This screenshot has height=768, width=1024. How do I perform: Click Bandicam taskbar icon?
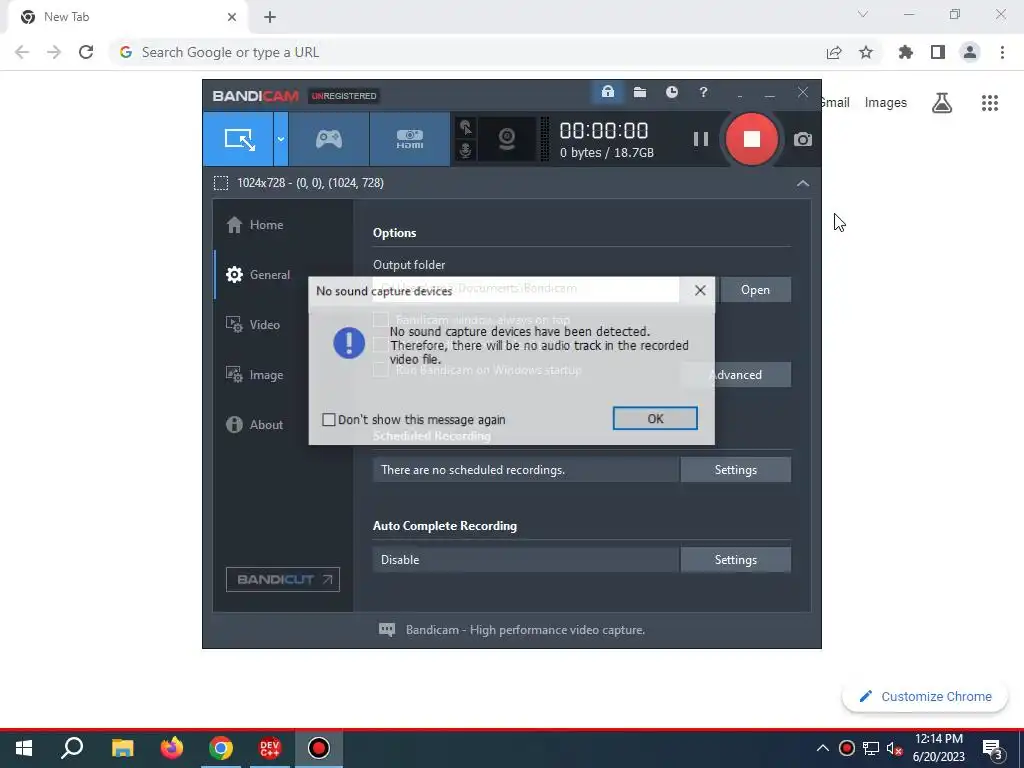[x=319, y=748]
